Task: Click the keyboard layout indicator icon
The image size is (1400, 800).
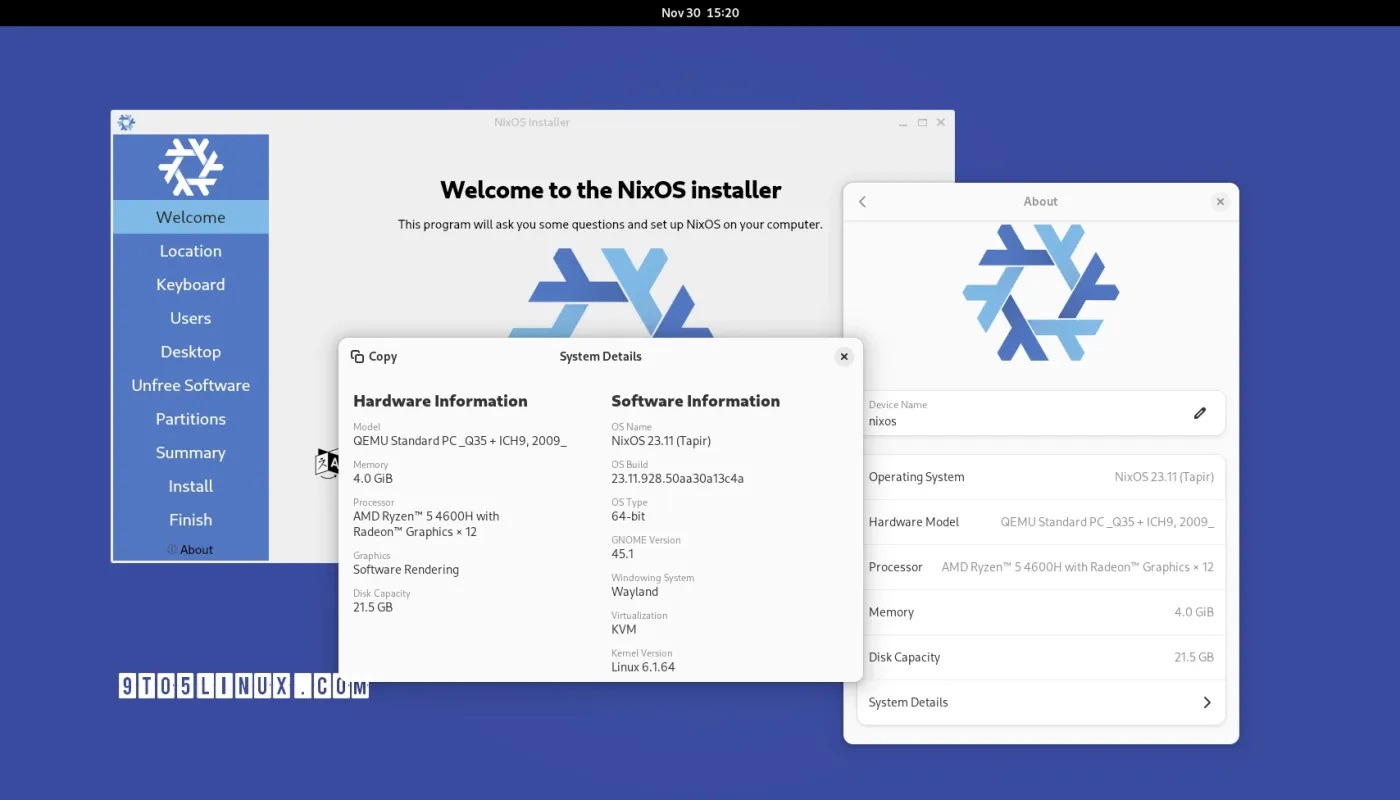Action: 327,462
